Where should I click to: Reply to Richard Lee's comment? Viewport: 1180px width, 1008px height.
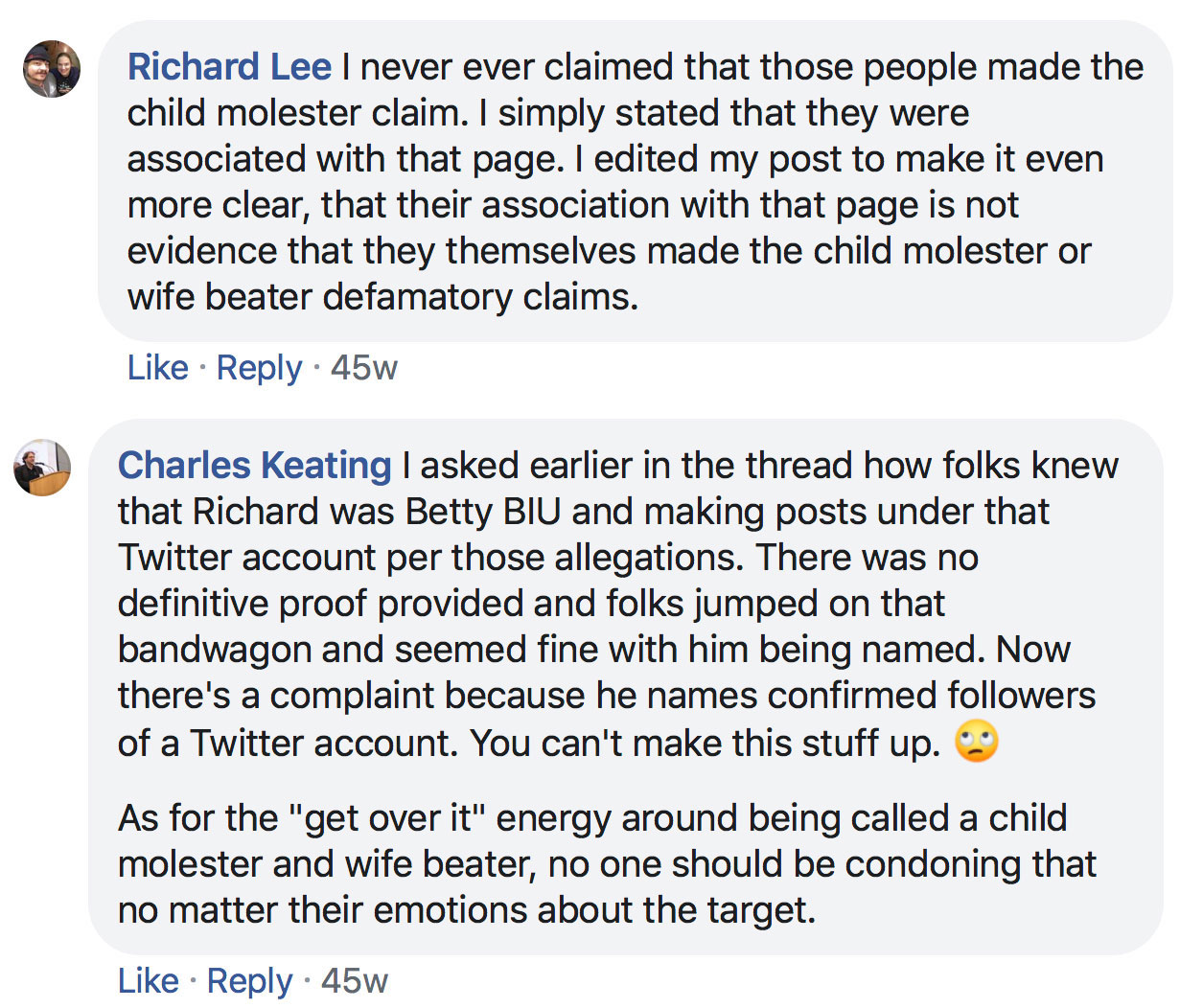tap(260, 369)
